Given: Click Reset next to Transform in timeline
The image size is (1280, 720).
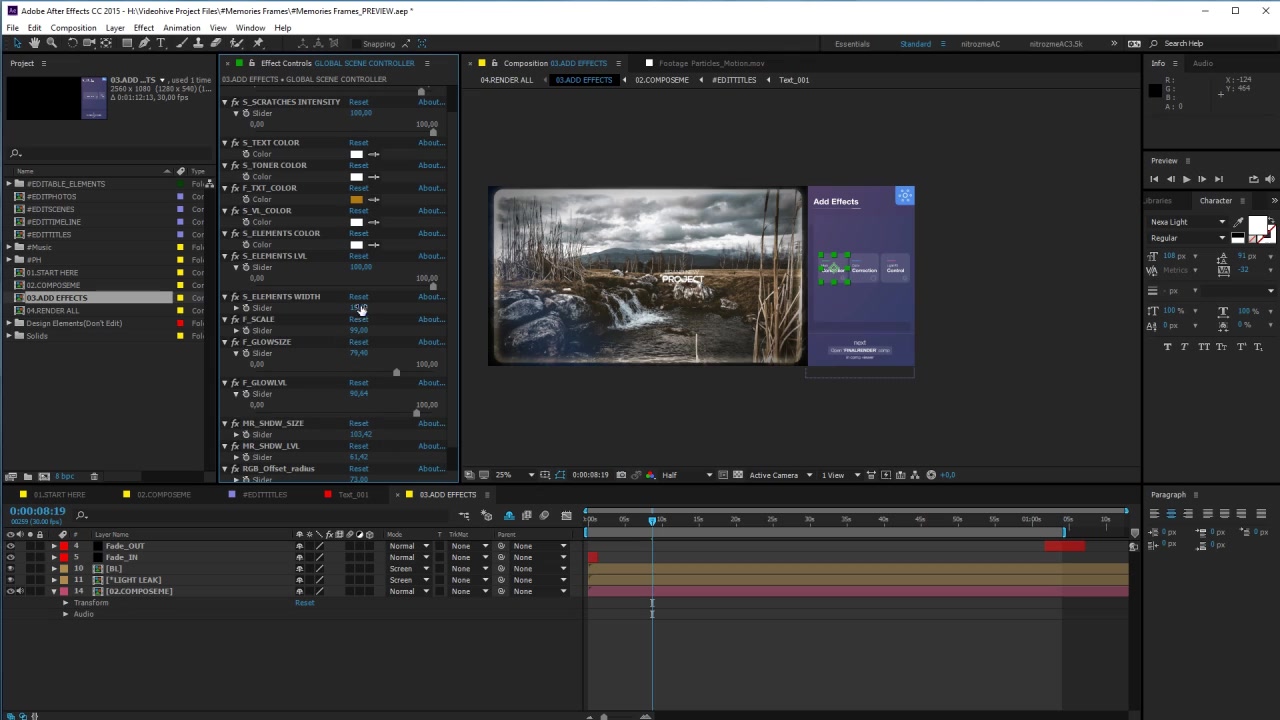Looking at the screenshot, I should coord(305,603).
